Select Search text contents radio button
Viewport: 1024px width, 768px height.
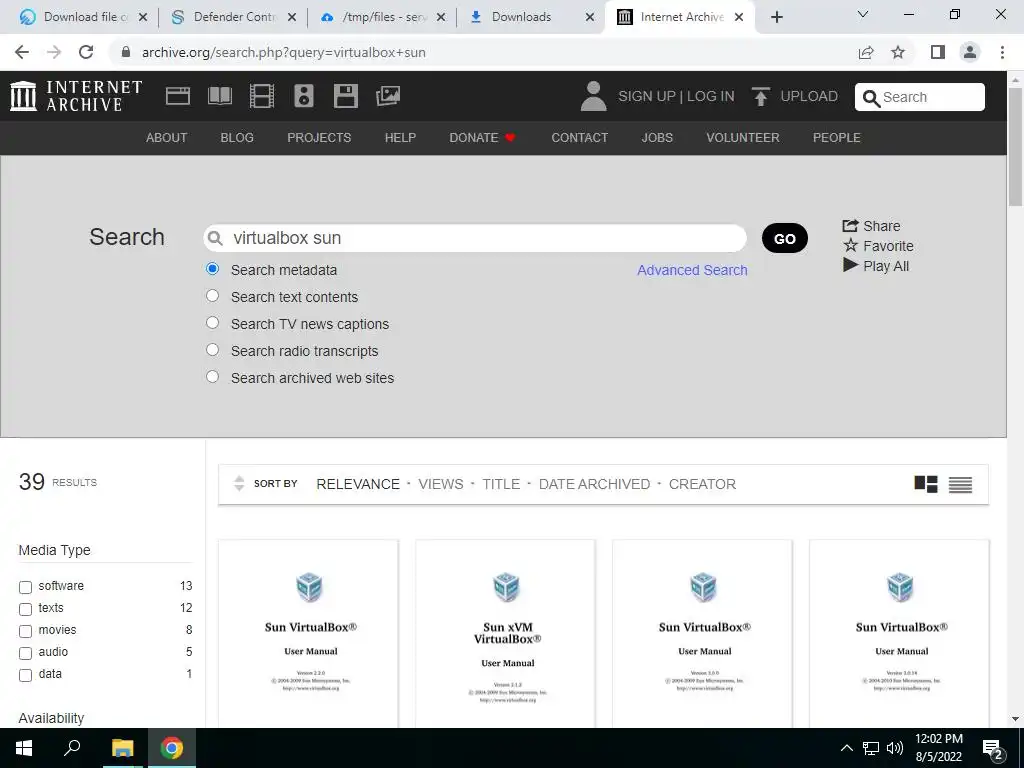(212, 296)
